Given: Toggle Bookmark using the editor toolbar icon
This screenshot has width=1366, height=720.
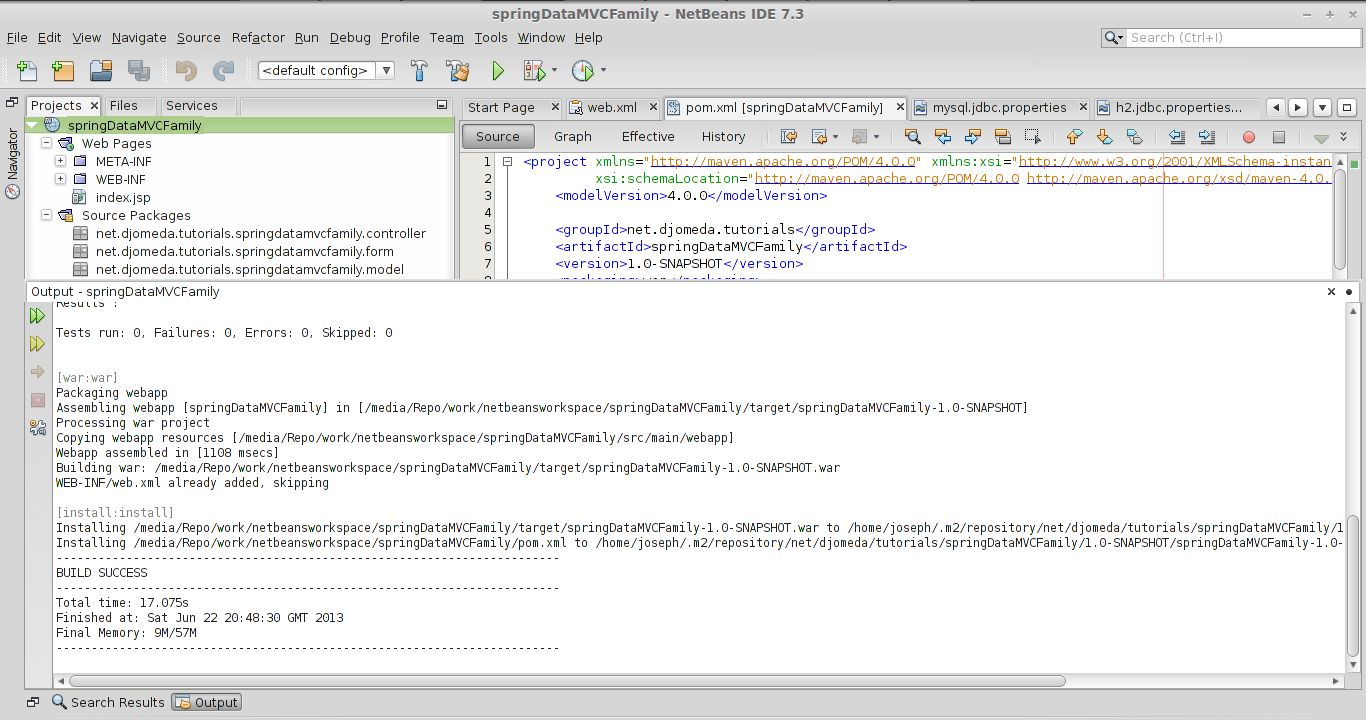Looking at the screenshot, I should click(1134, 137).
